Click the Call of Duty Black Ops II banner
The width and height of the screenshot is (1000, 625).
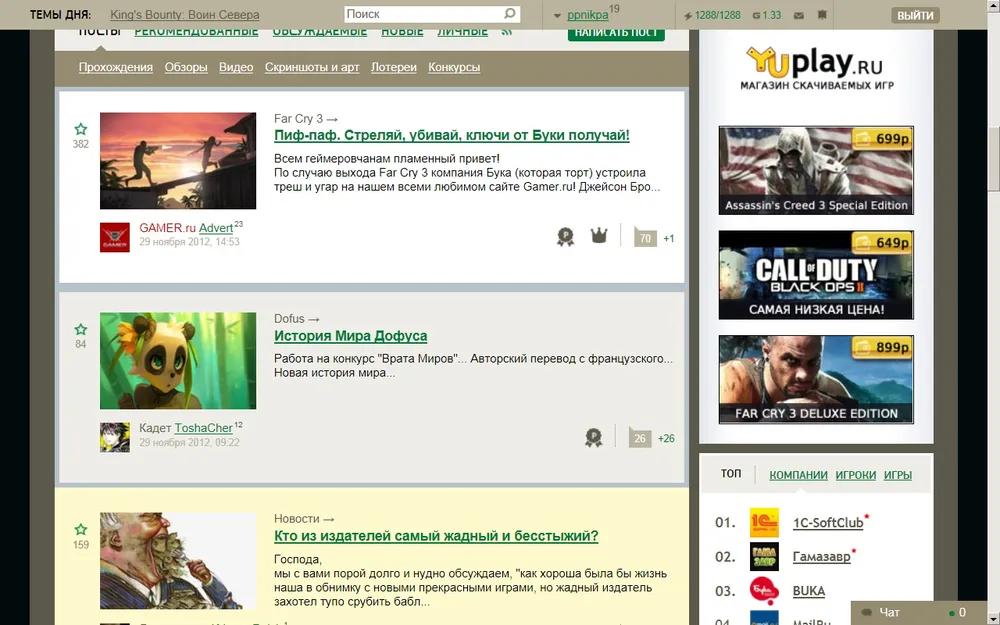point(815,275)
